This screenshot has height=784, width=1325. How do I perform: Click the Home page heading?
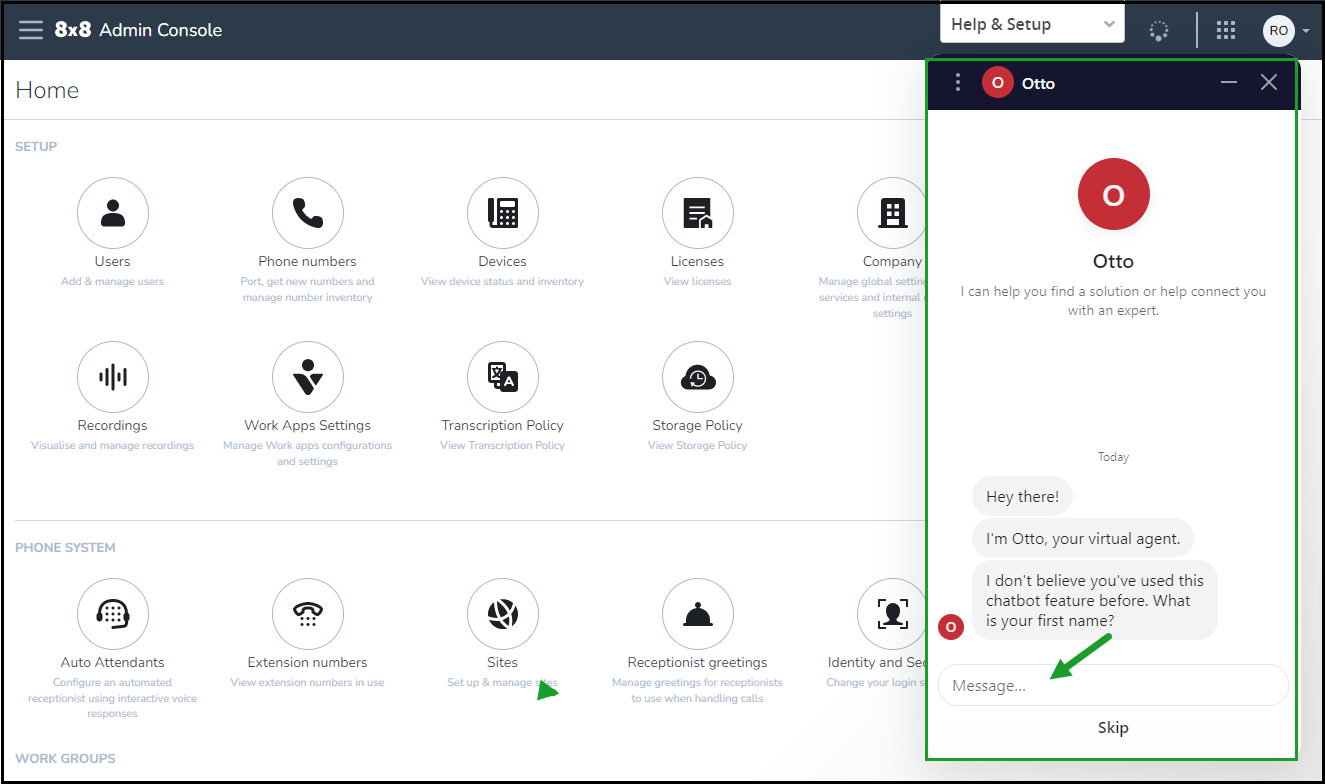point(47,90)
